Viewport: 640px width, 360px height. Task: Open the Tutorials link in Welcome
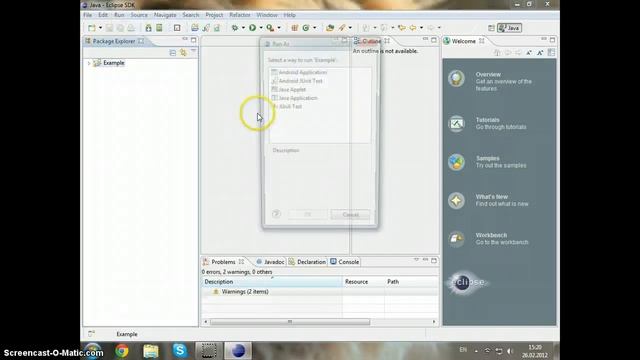point(487,120)
